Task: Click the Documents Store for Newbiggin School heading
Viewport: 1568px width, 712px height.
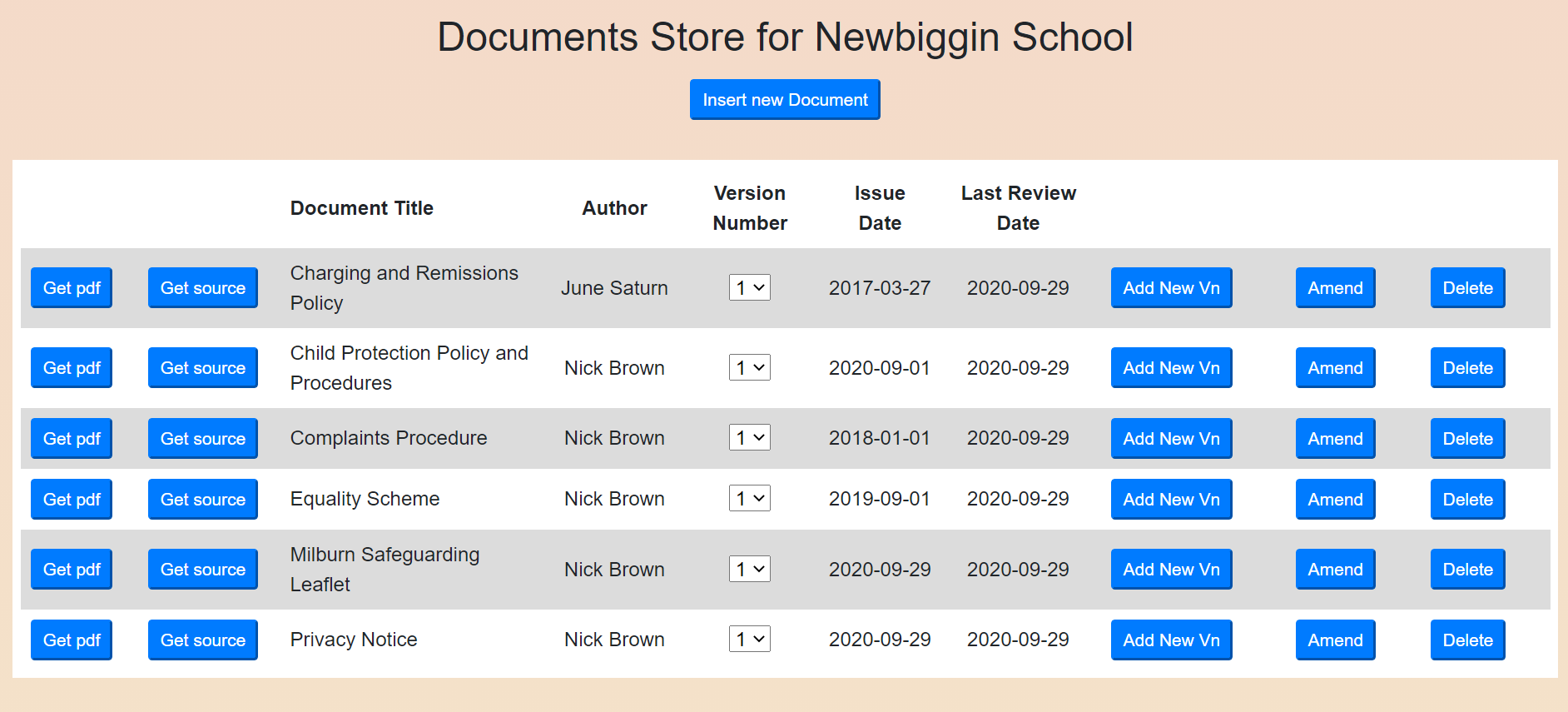Action: [785, 37]
